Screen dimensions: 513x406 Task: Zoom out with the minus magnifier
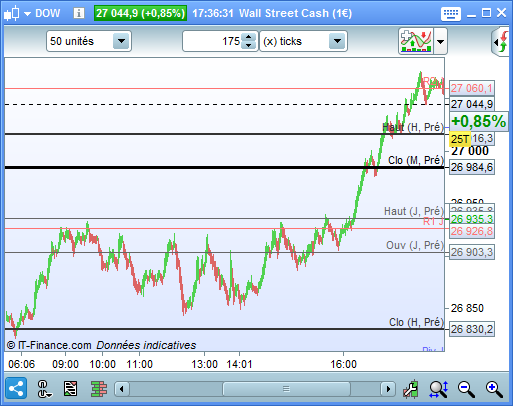click(x=466, y=389)
